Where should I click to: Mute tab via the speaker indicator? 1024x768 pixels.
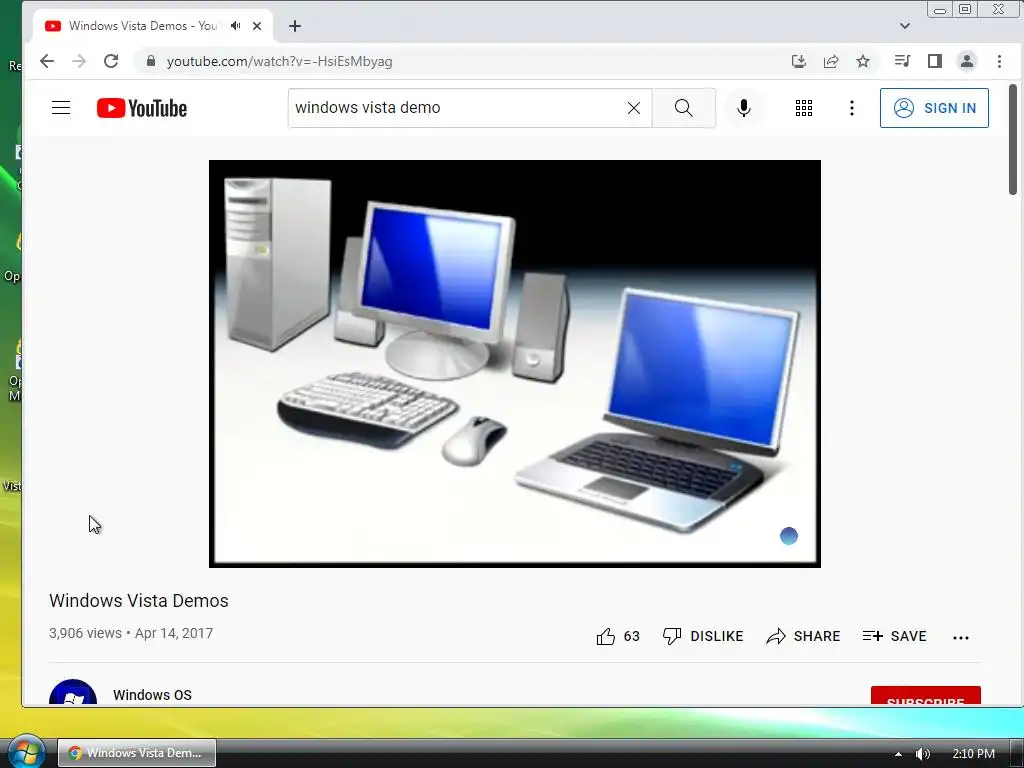(236, 25)
